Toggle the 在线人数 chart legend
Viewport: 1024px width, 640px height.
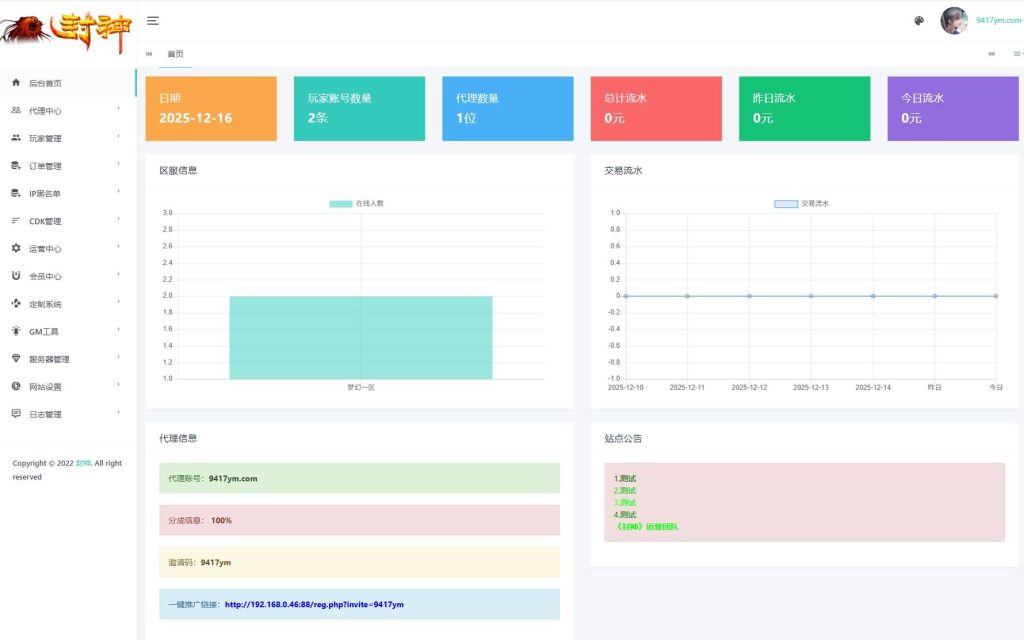[x=356, y=203]
